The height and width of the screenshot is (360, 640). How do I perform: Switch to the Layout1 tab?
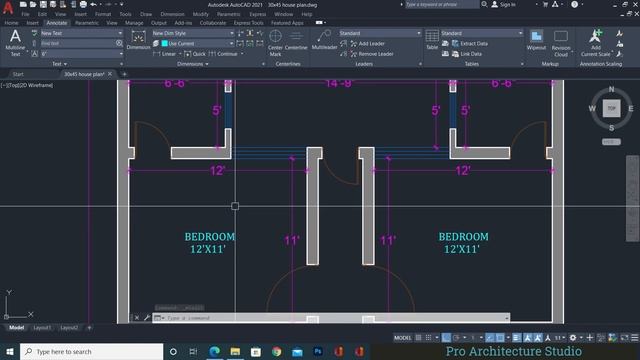[x=42, y=327]
